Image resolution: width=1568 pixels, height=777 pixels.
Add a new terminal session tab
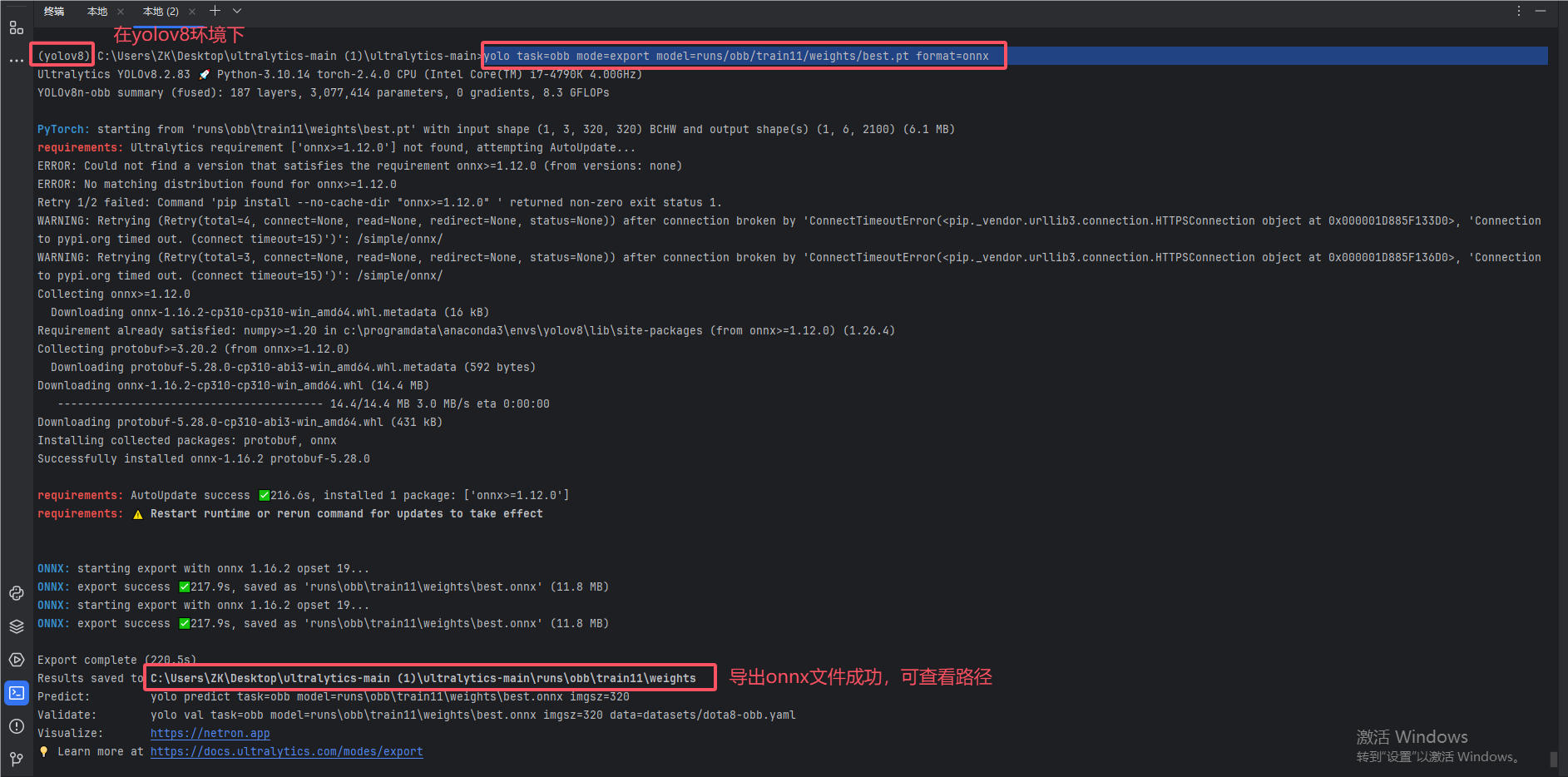pos(215,11)
